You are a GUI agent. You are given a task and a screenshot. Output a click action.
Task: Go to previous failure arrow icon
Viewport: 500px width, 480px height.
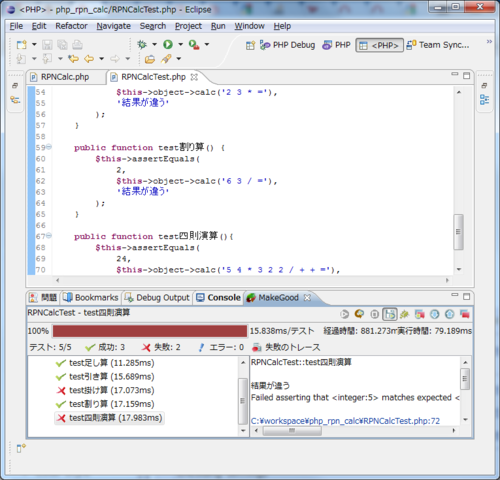pos(449,314)
